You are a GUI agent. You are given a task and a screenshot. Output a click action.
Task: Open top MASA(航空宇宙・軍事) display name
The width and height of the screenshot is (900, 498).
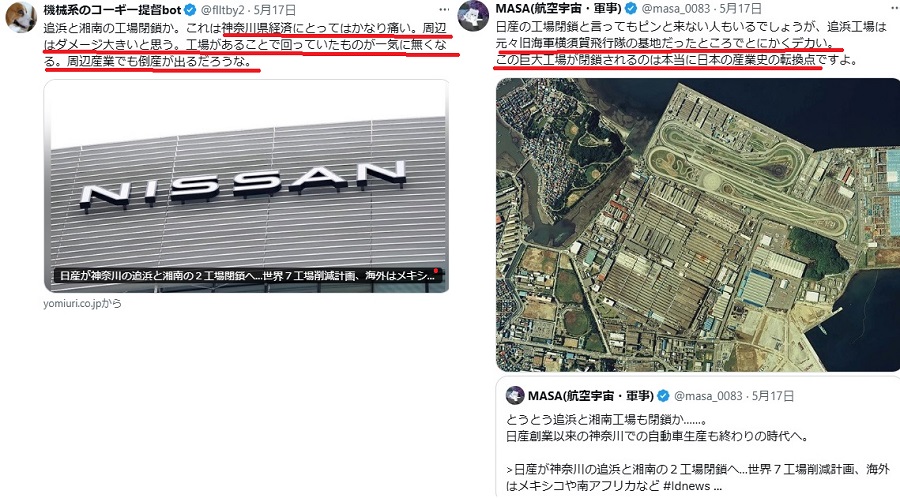[558, 9]
